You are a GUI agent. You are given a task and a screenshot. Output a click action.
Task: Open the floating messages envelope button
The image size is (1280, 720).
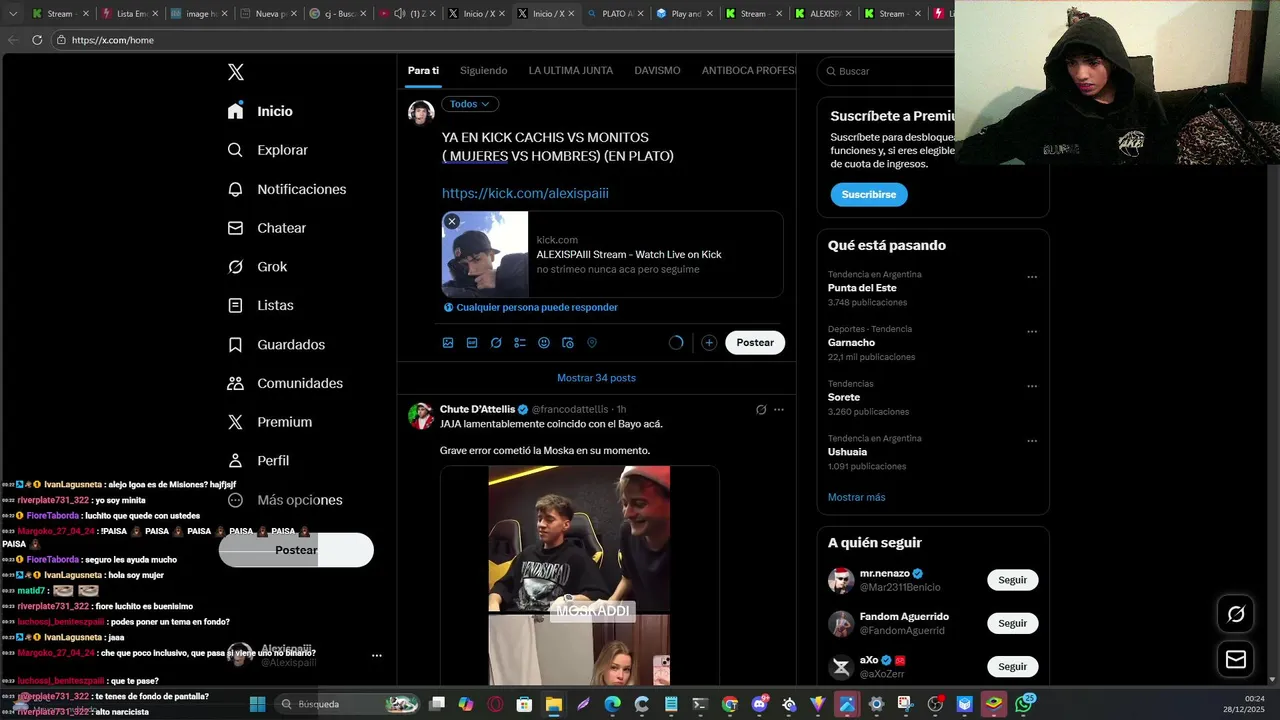1236,659
